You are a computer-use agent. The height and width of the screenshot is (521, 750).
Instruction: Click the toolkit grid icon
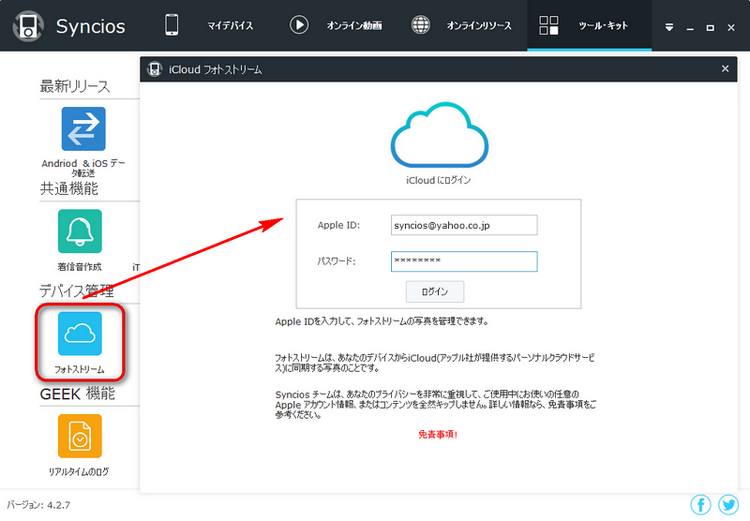(x=549, y=25)
